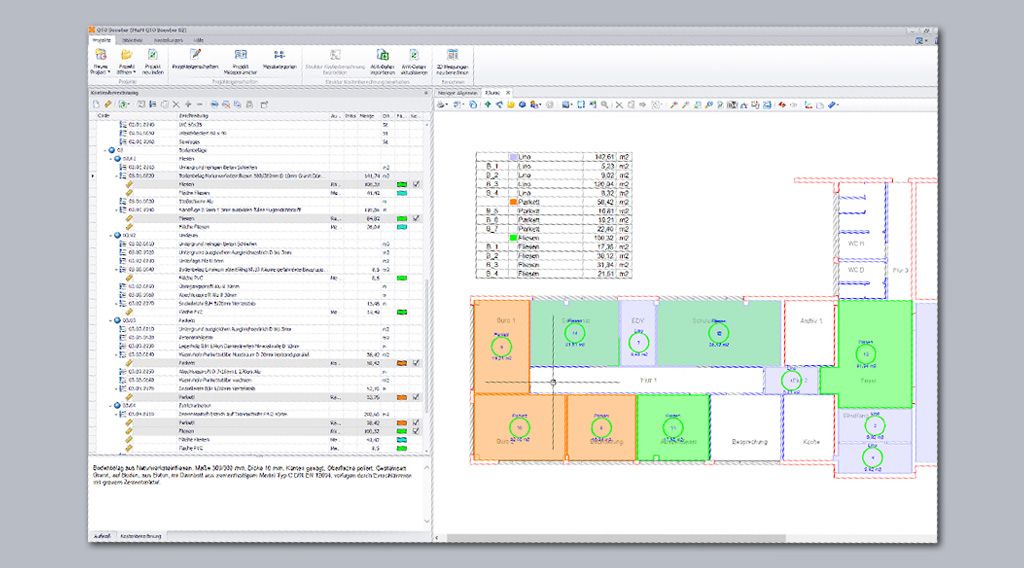Click the orange Parkett legend color swatch
The height and width of the screenshot is (568, 1024).
tap(513, 201)
